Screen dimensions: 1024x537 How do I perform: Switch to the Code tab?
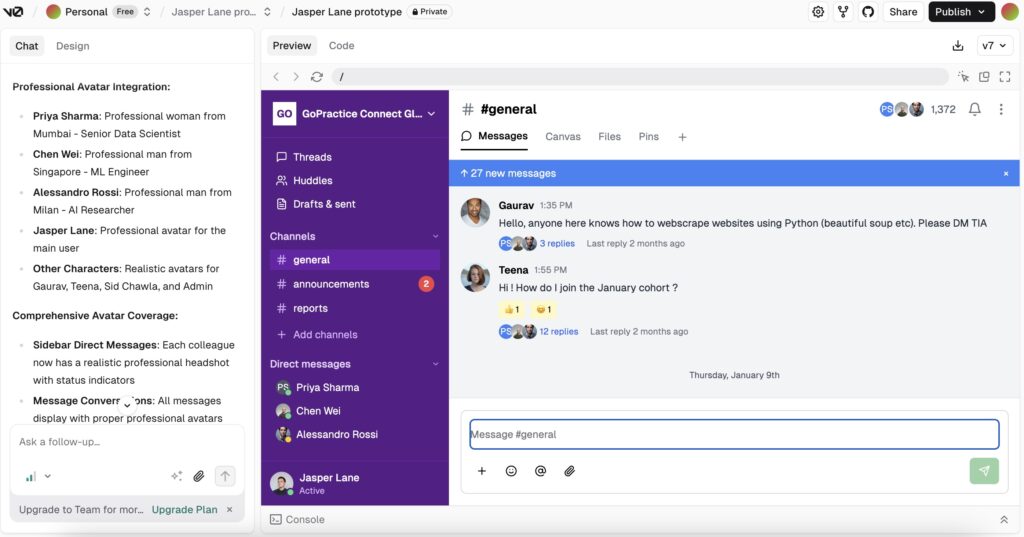pos(342,46)
